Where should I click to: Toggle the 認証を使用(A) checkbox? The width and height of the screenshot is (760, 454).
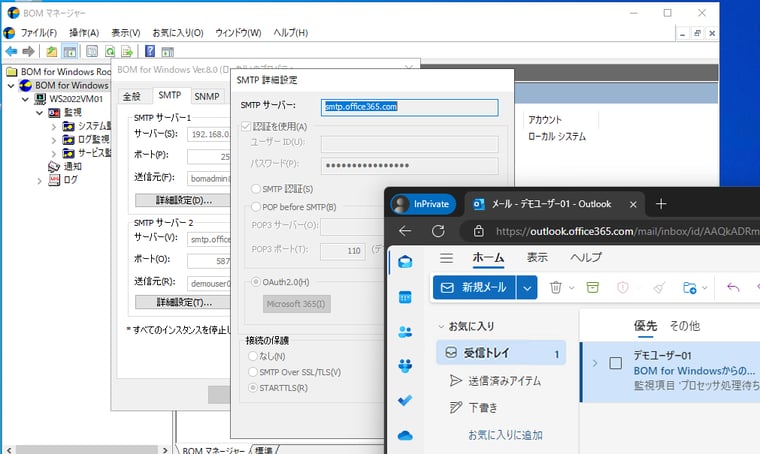[246, 126]
